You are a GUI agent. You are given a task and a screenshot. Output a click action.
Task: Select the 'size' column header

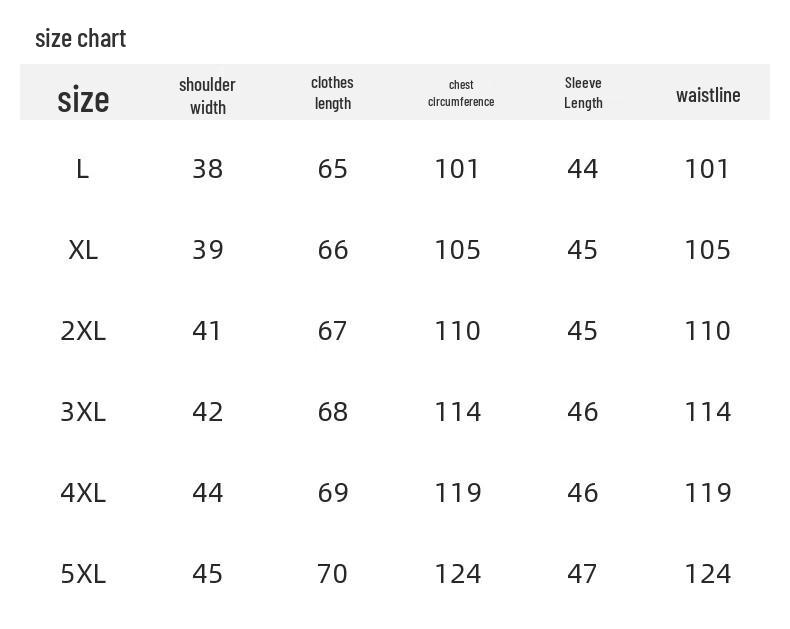coord(83,99)
